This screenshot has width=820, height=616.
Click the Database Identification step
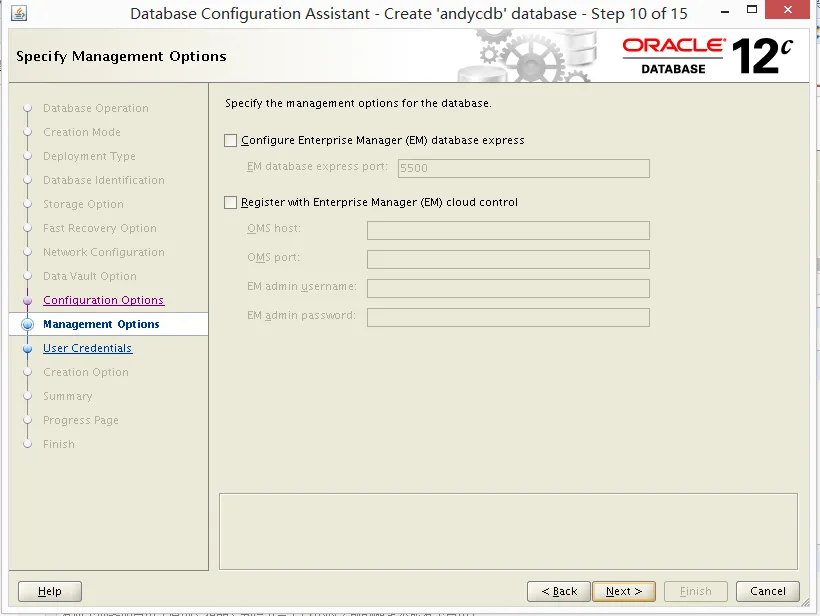[104, 180]
